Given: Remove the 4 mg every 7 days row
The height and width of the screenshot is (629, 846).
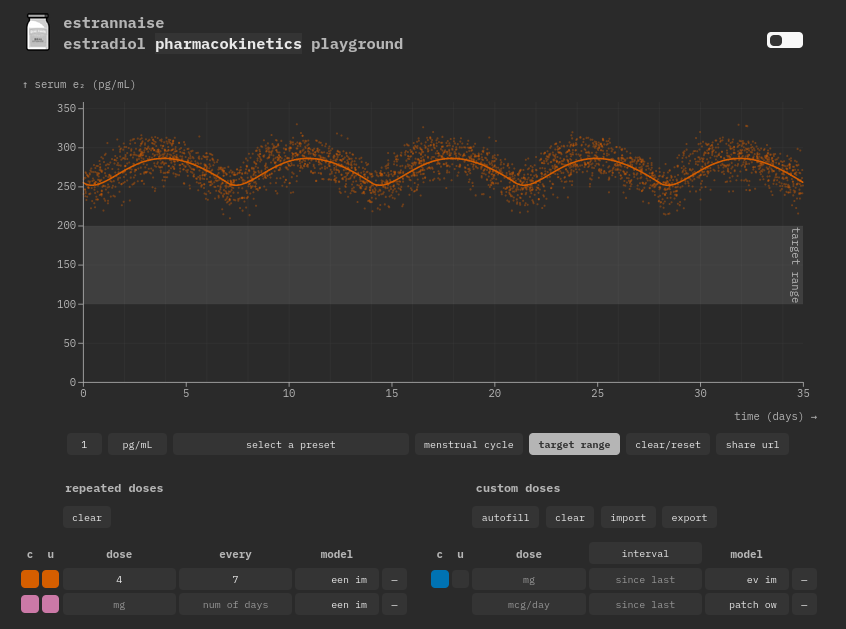Looking at the screenshot, I should coord(394,579).
